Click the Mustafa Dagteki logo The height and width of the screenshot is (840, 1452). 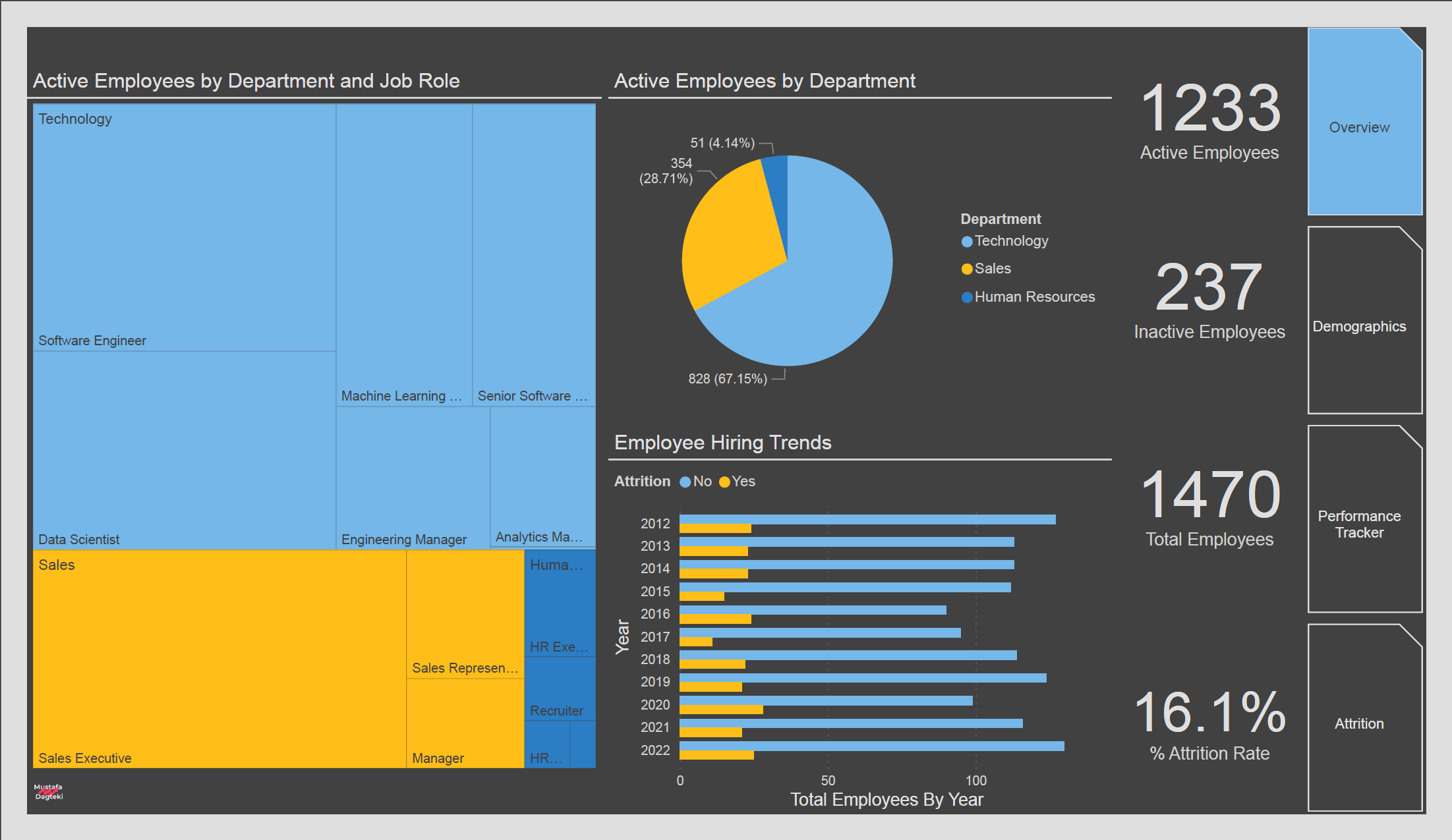point(48,791)
